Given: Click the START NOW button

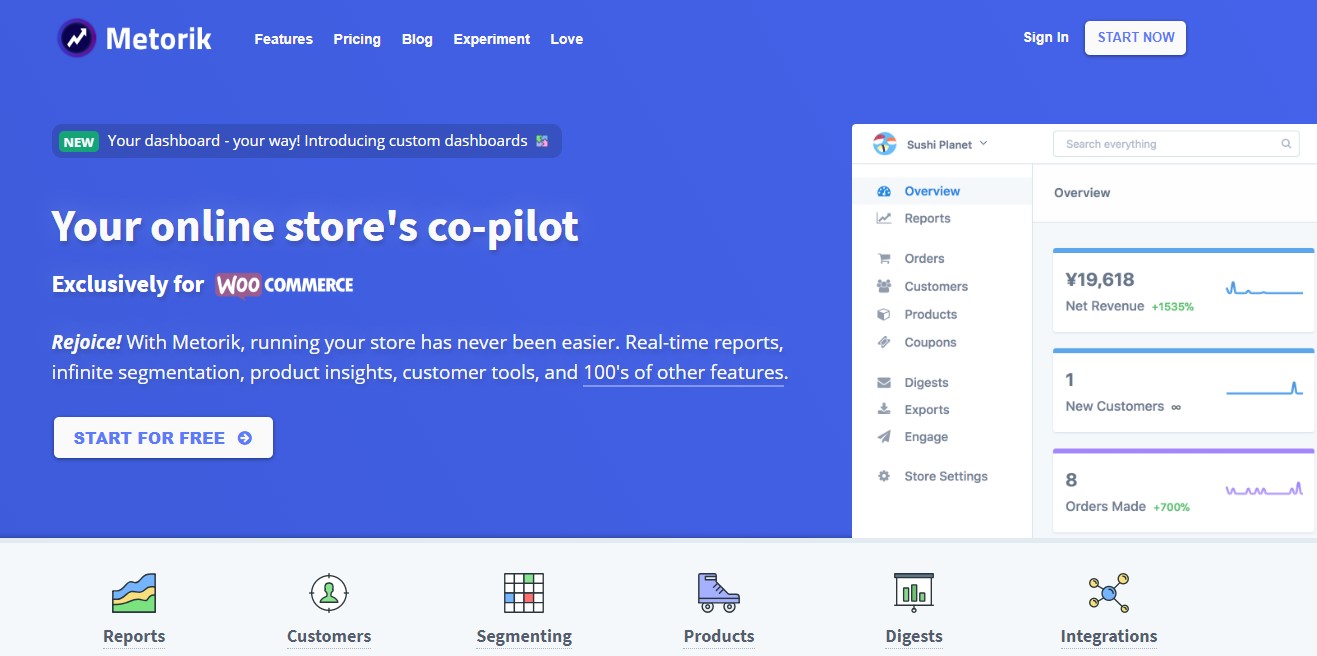Looking at the screenshot, I should click(x=1136, y=38).
